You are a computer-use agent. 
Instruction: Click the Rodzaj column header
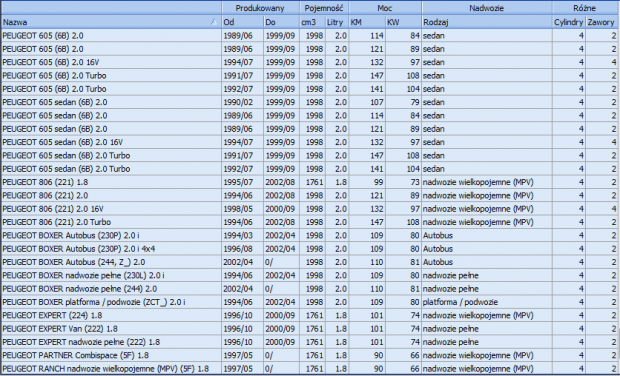point(487,22)
